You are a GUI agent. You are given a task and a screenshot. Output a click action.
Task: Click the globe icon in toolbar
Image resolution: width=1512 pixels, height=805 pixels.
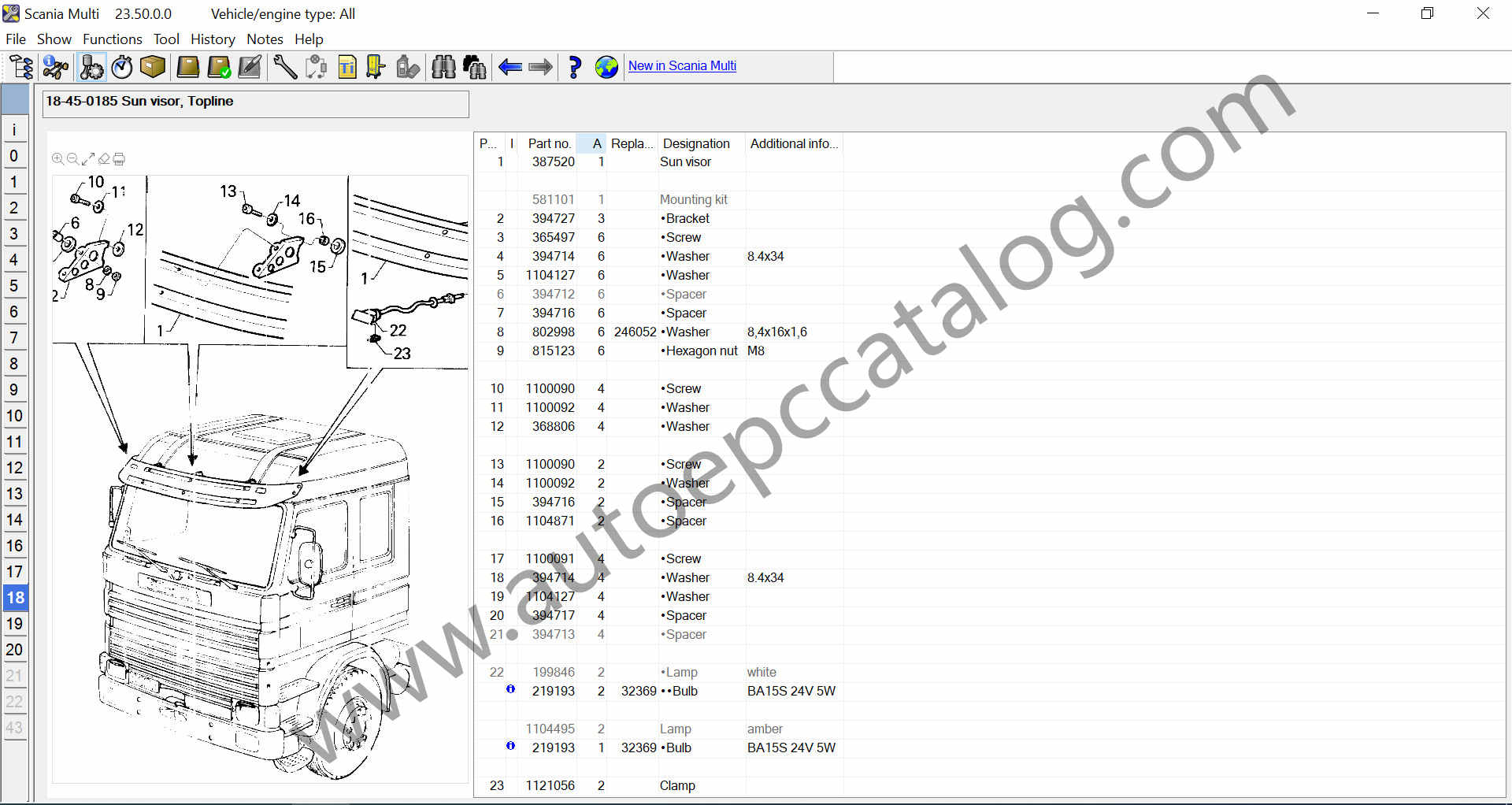click(x=606, y=67)
